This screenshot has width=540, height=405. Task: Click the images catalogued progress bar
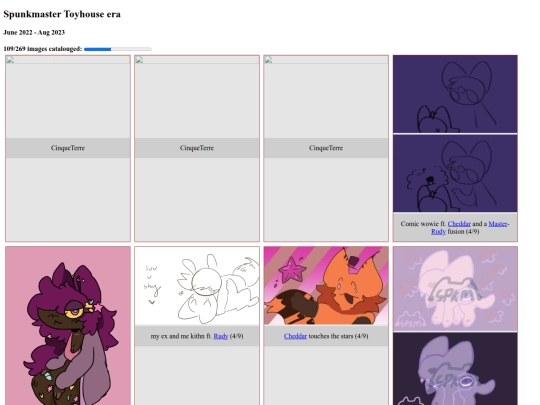(118, 49)
